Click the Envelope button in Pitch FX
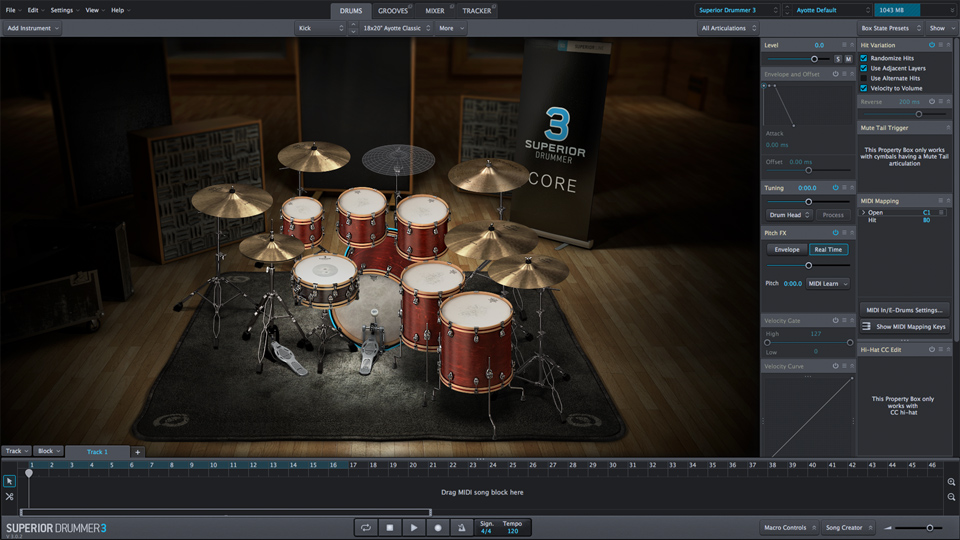960x540 pixels. tap(787, 249)
